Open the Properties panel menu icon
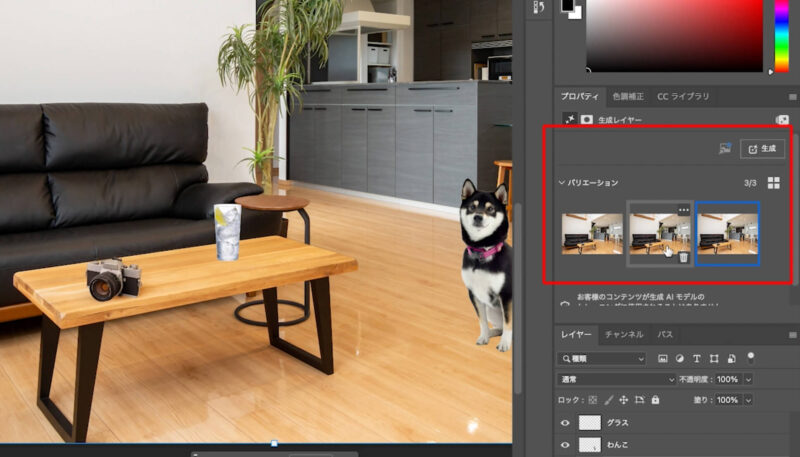 [x=792, y=96]
